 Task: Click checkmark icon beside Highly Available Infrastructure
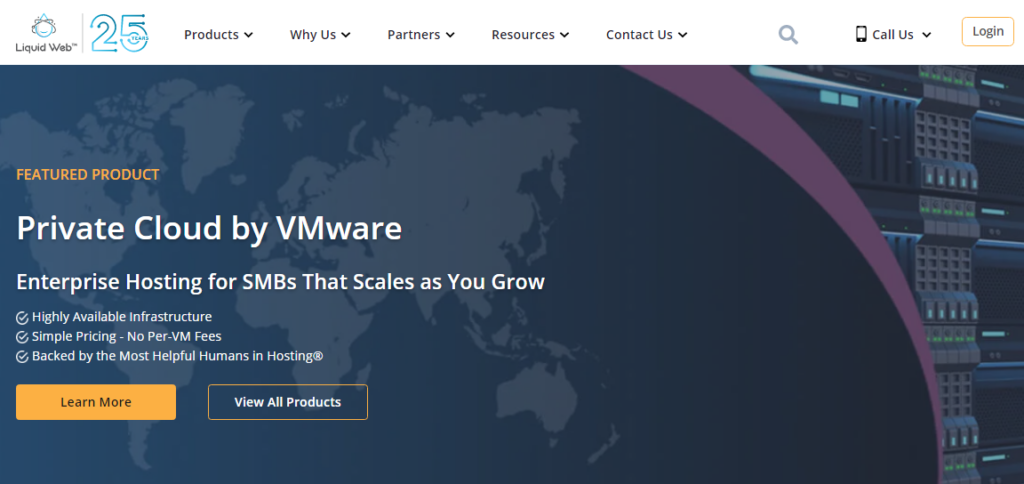pyautogui.click(x=22, y=317)
